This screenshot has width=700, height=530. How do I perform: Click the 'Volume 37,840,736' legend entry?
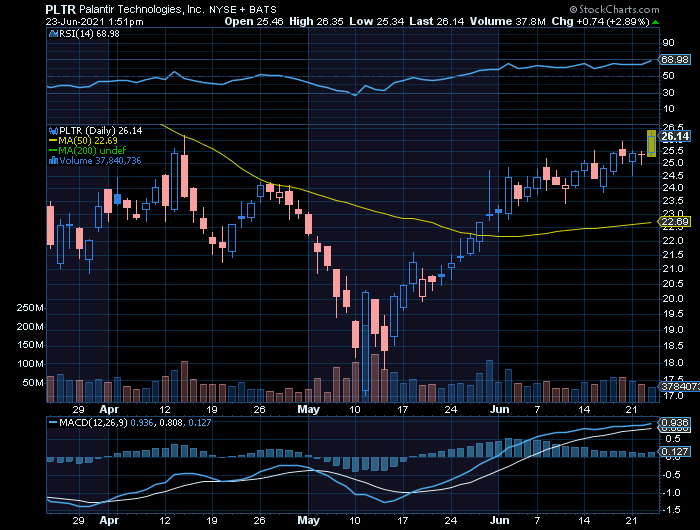tap(100, 161)
